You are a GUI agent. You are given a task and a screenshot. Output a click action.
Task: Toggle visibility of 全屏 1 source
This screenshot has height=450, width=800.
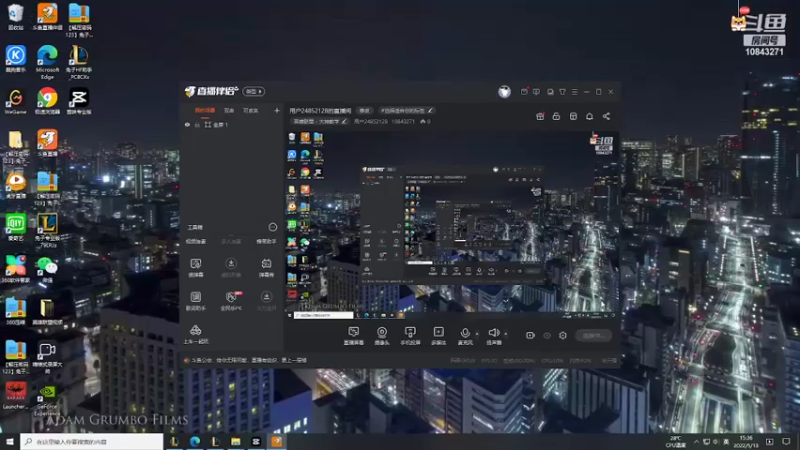pyautogui.click(x=187, y=124)
